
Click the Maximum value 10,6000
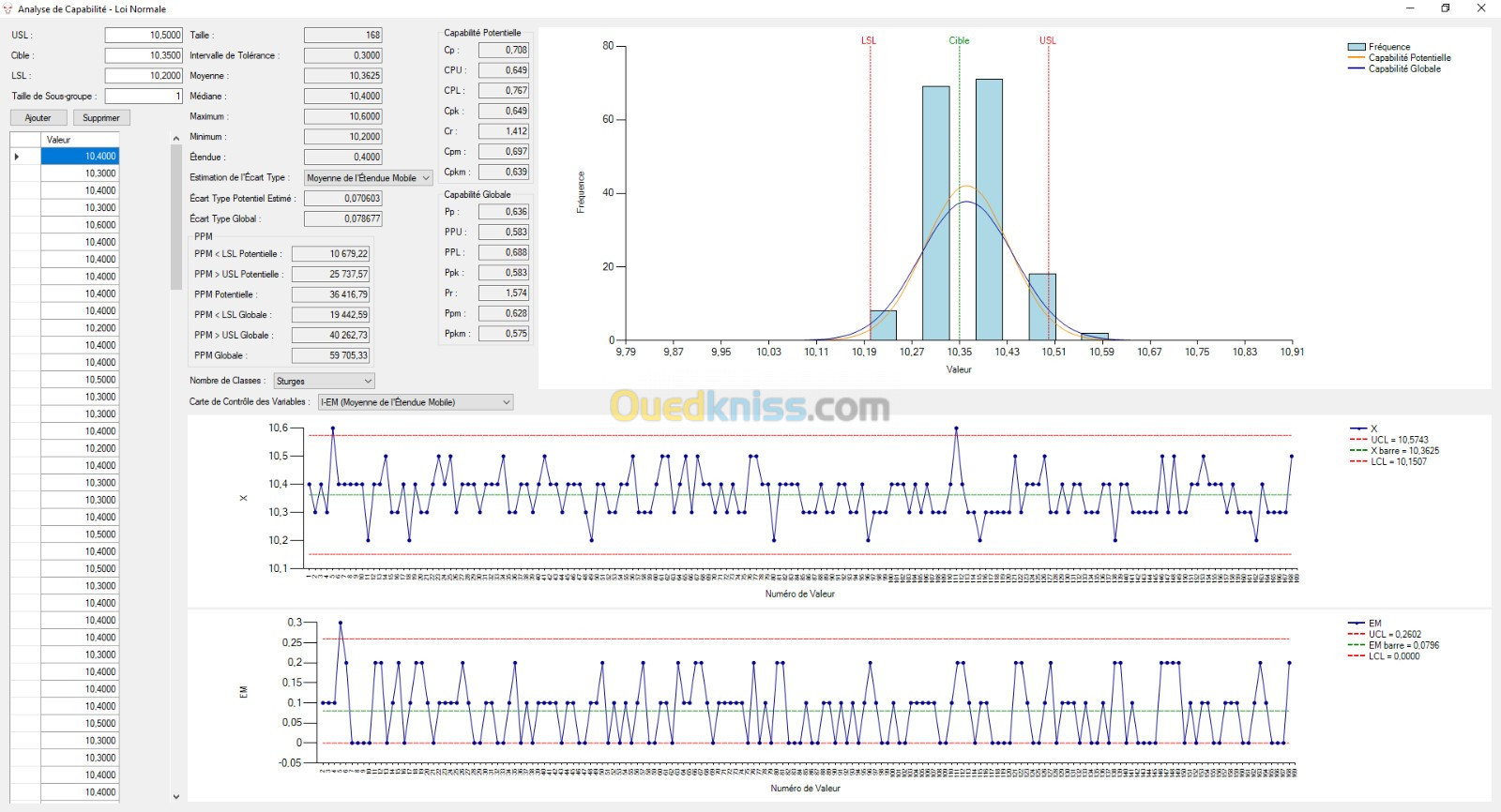coord(343,116)
